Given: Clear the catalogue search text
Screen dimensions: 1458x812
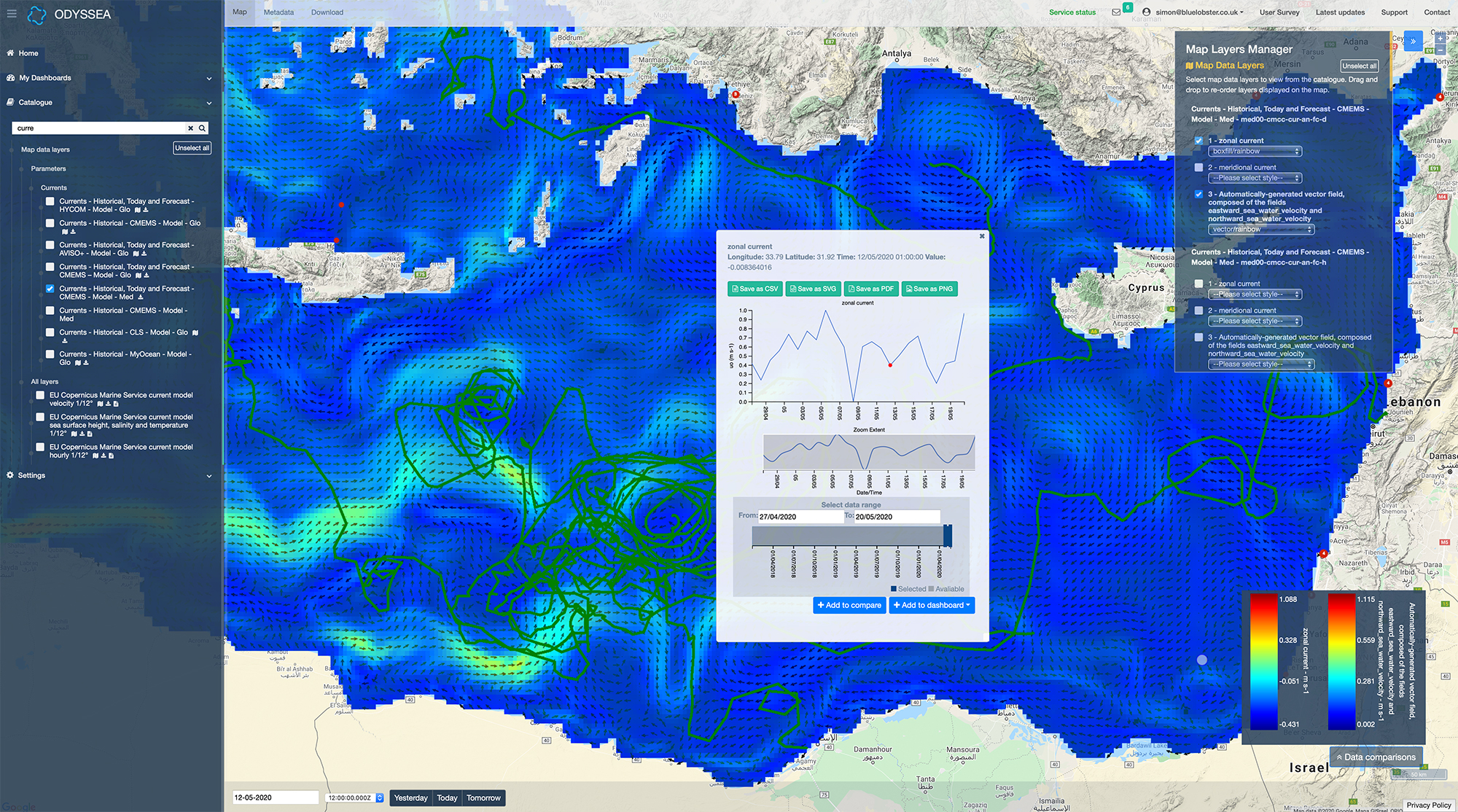Looking at the screenshot, I should [190, 128].
